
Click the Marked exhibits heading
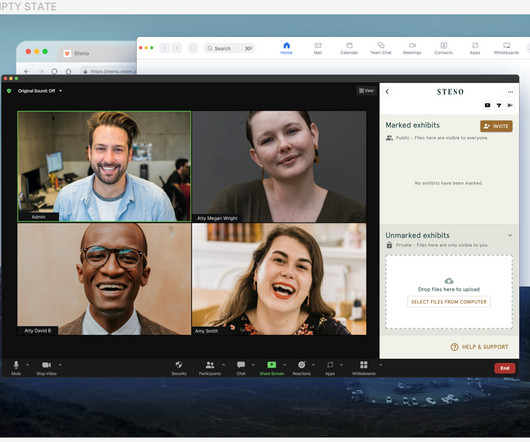413,125
